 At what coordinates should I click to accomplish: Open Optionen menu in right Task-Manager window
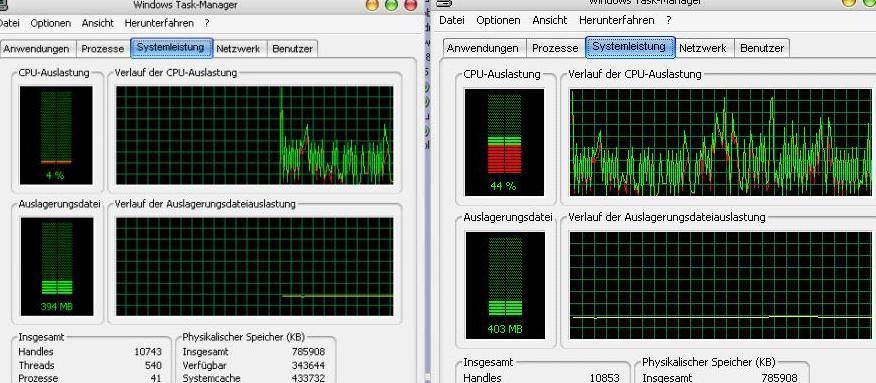(498, 20)
